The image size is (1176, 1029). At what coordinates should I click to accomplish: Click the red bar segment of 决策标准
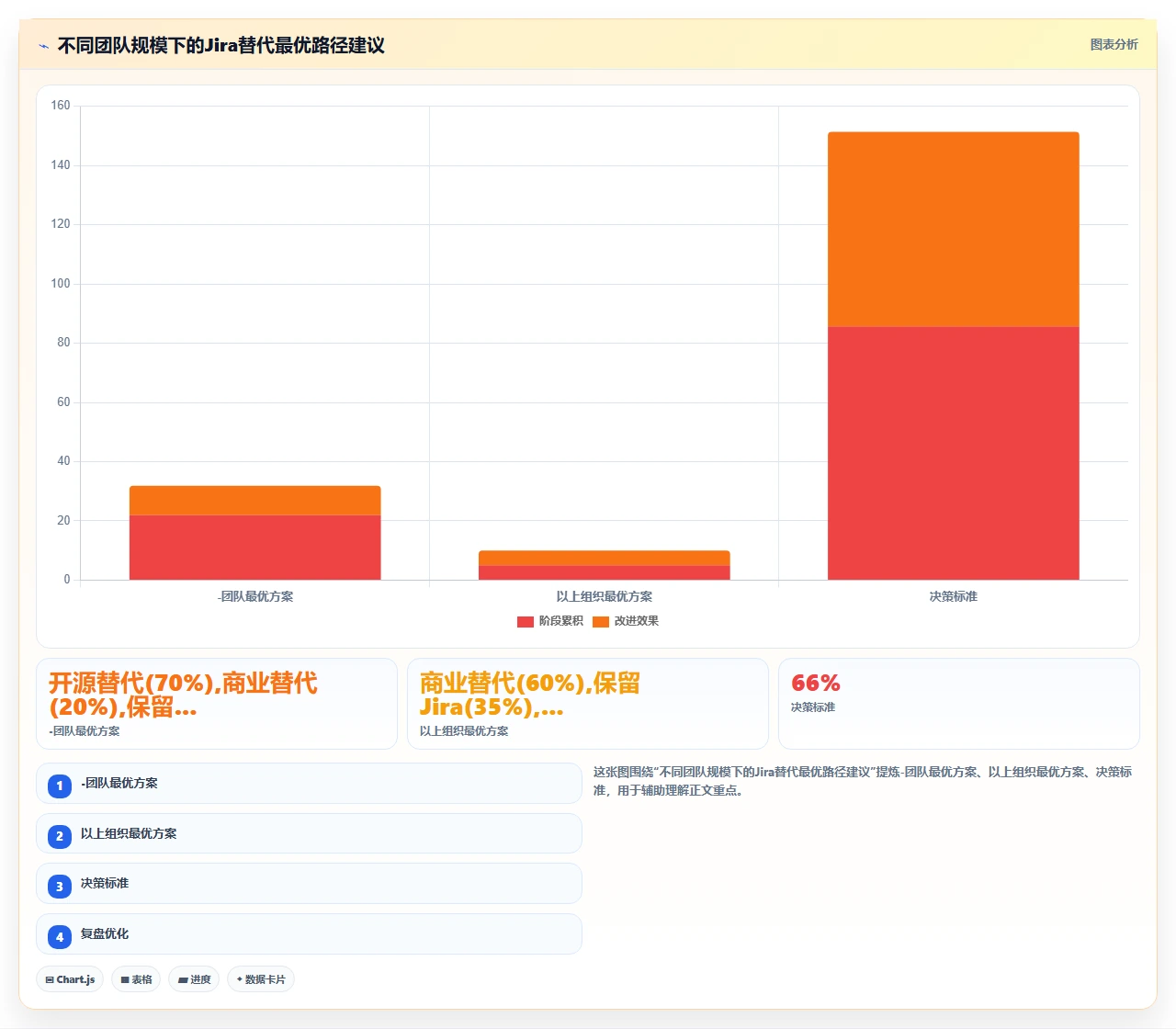[954, 453]
